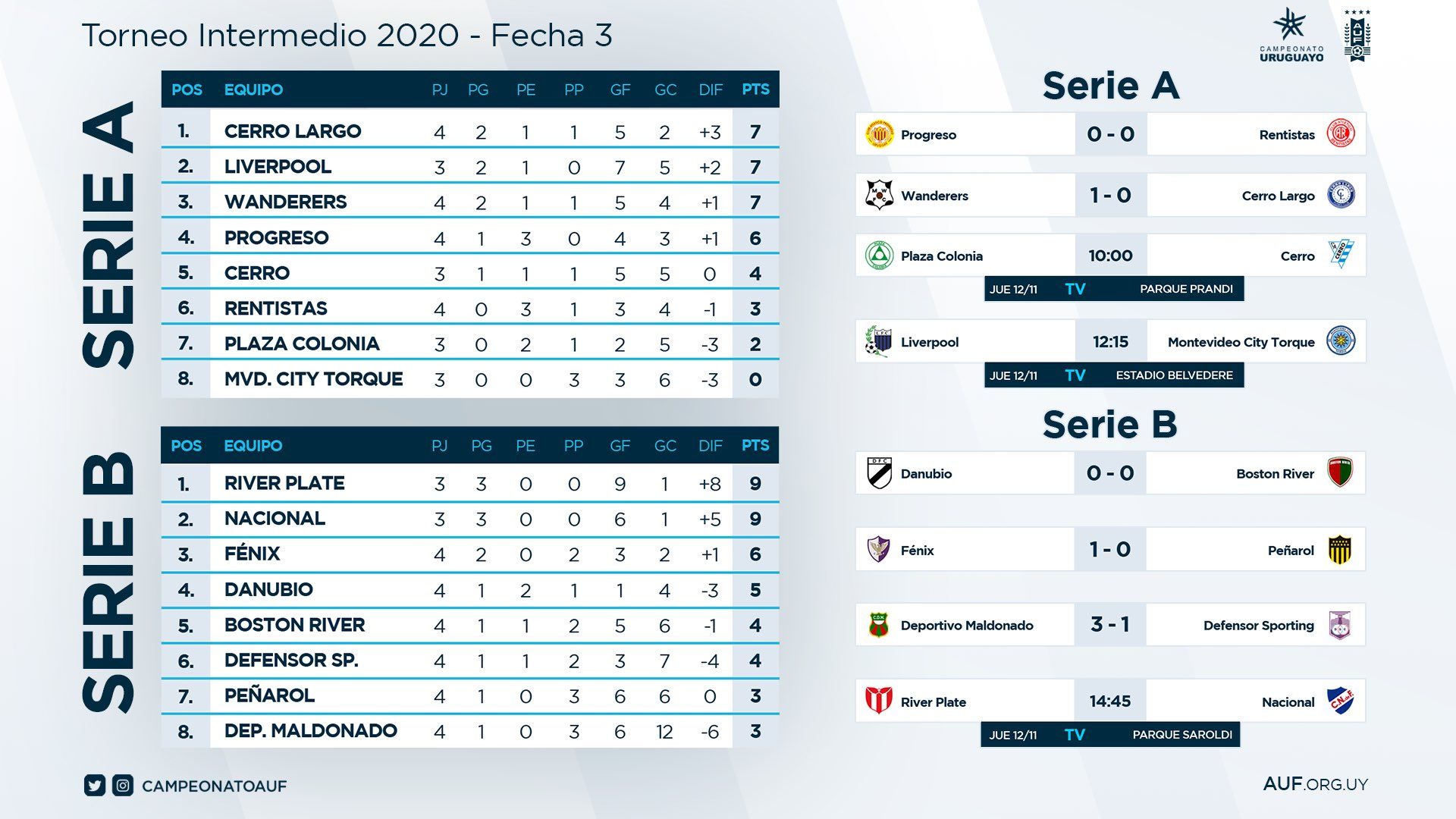The width and height of the screenshot is (1456, 819).
Task: Click the Plaza Colonia club crest
Action: pos(880,256)
